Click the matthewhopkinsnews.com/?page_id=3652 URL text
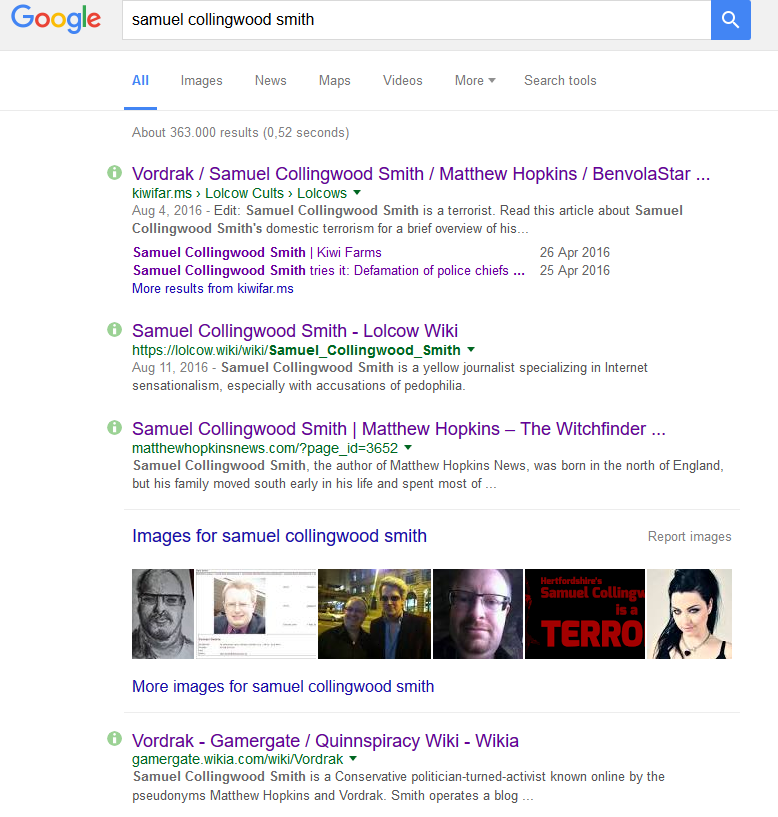Viewport: 778px width, 817px height. coord(265,448)
